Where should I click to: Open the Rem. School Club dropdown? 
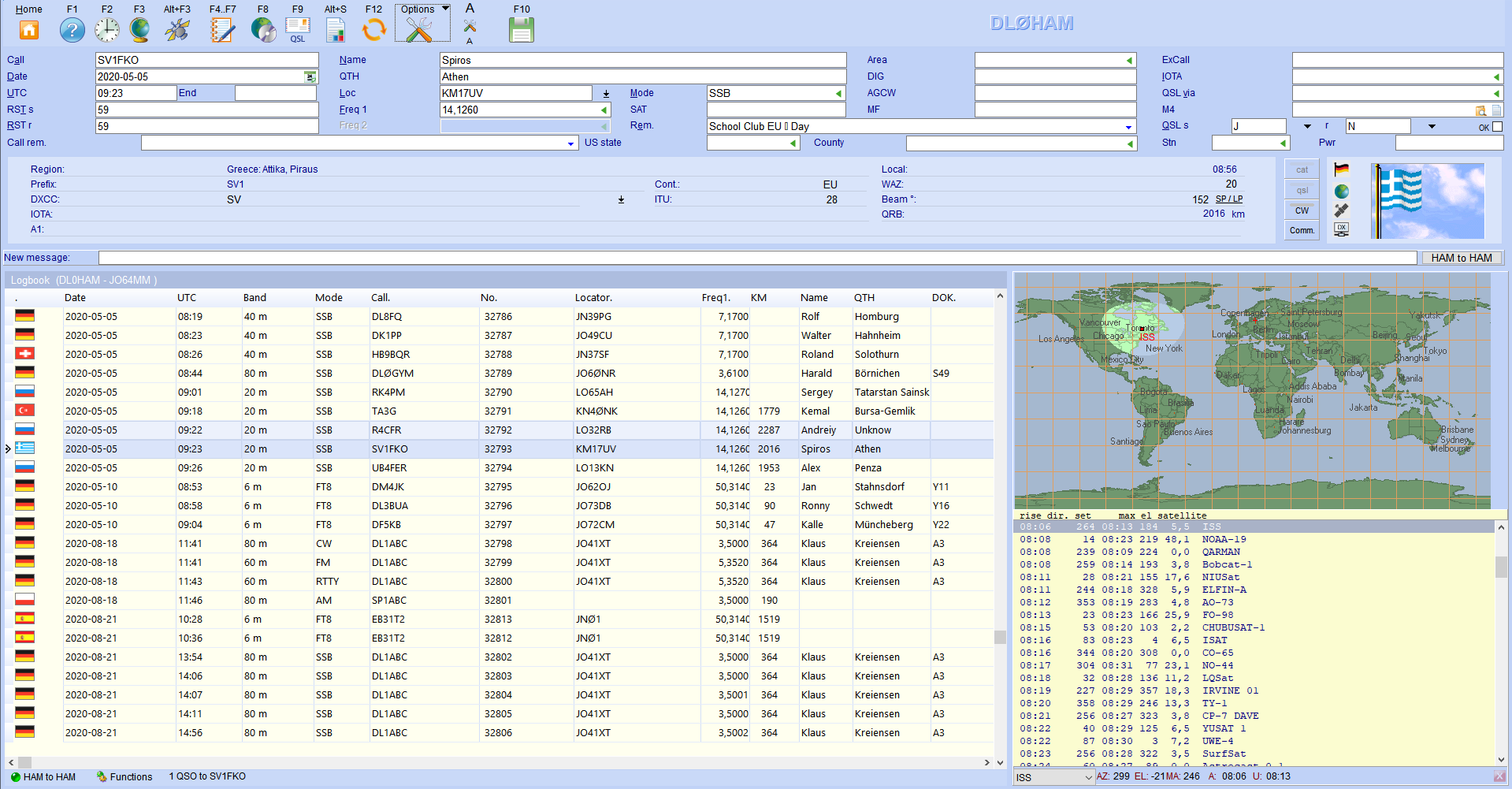click(1128, 127)
